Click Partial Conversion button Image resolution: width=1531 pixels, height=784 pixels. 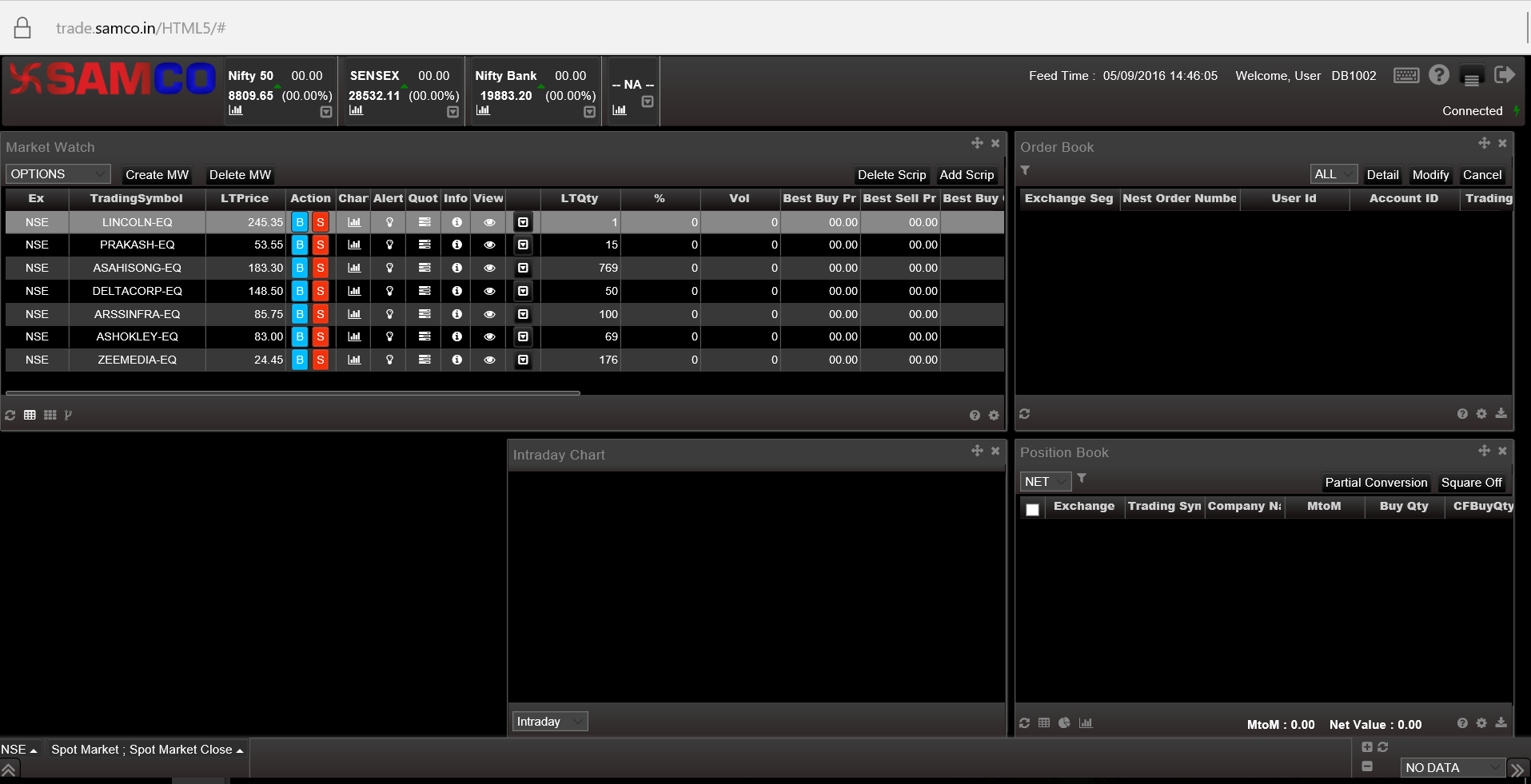pos(1376,482)
